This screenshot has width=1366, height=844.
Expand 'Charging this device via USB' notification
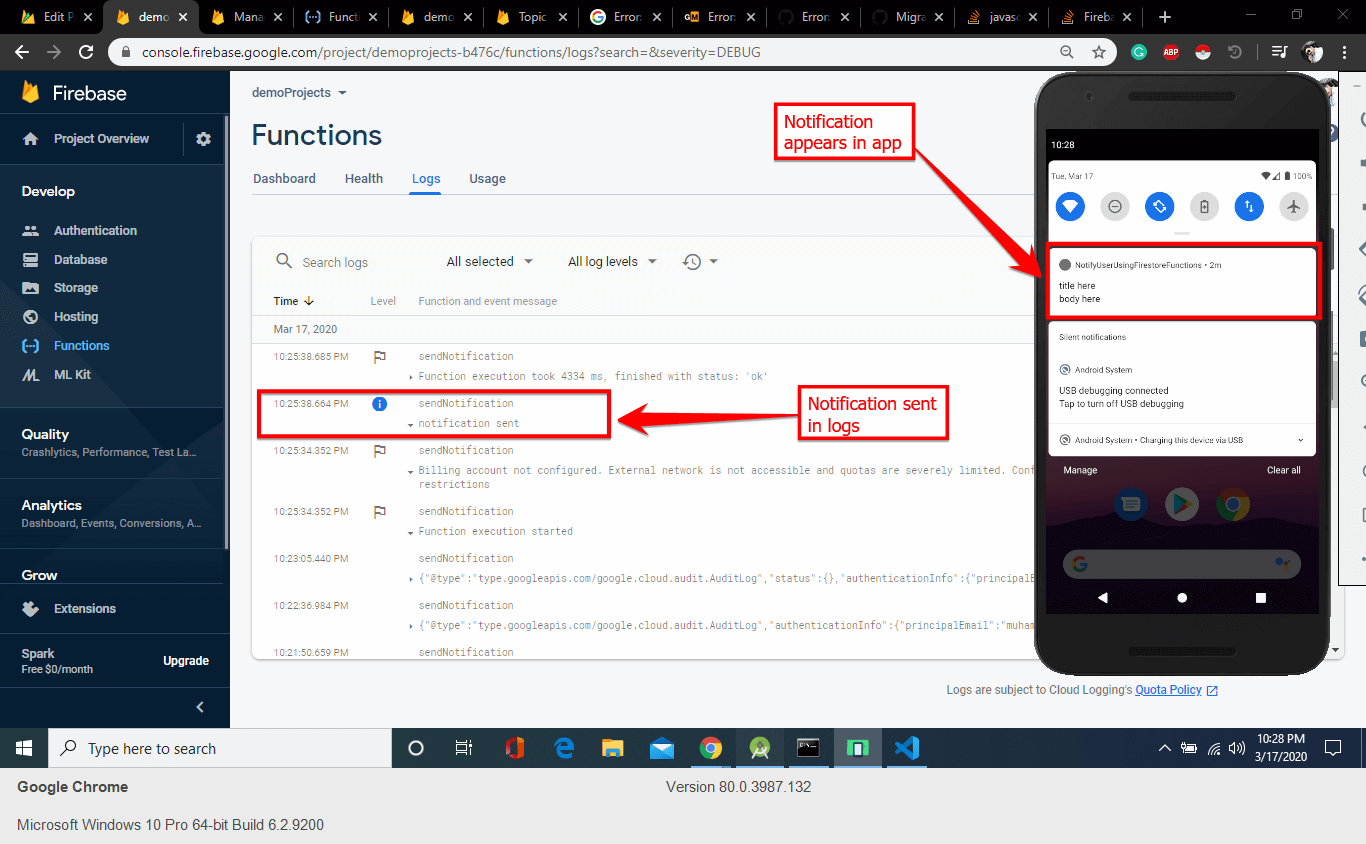point(1300,440)
